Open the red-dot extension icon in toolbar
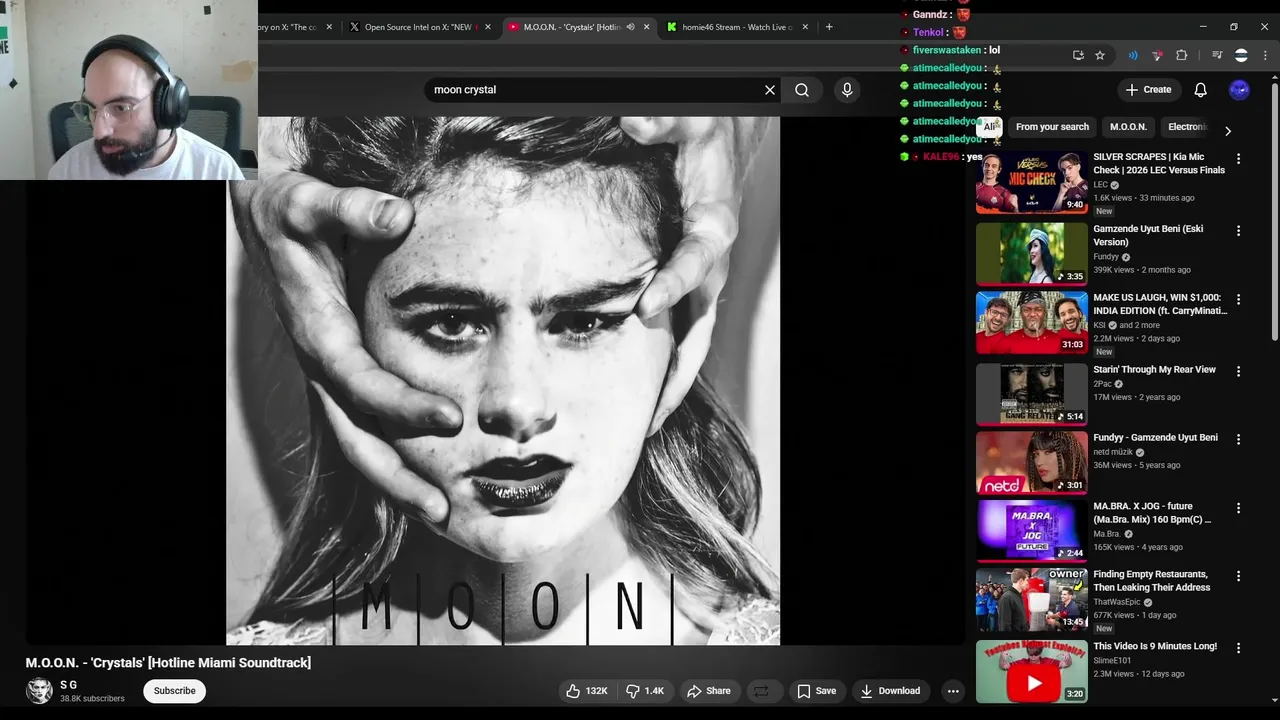The image size is (1280, 720). [x=1157, y=55]
